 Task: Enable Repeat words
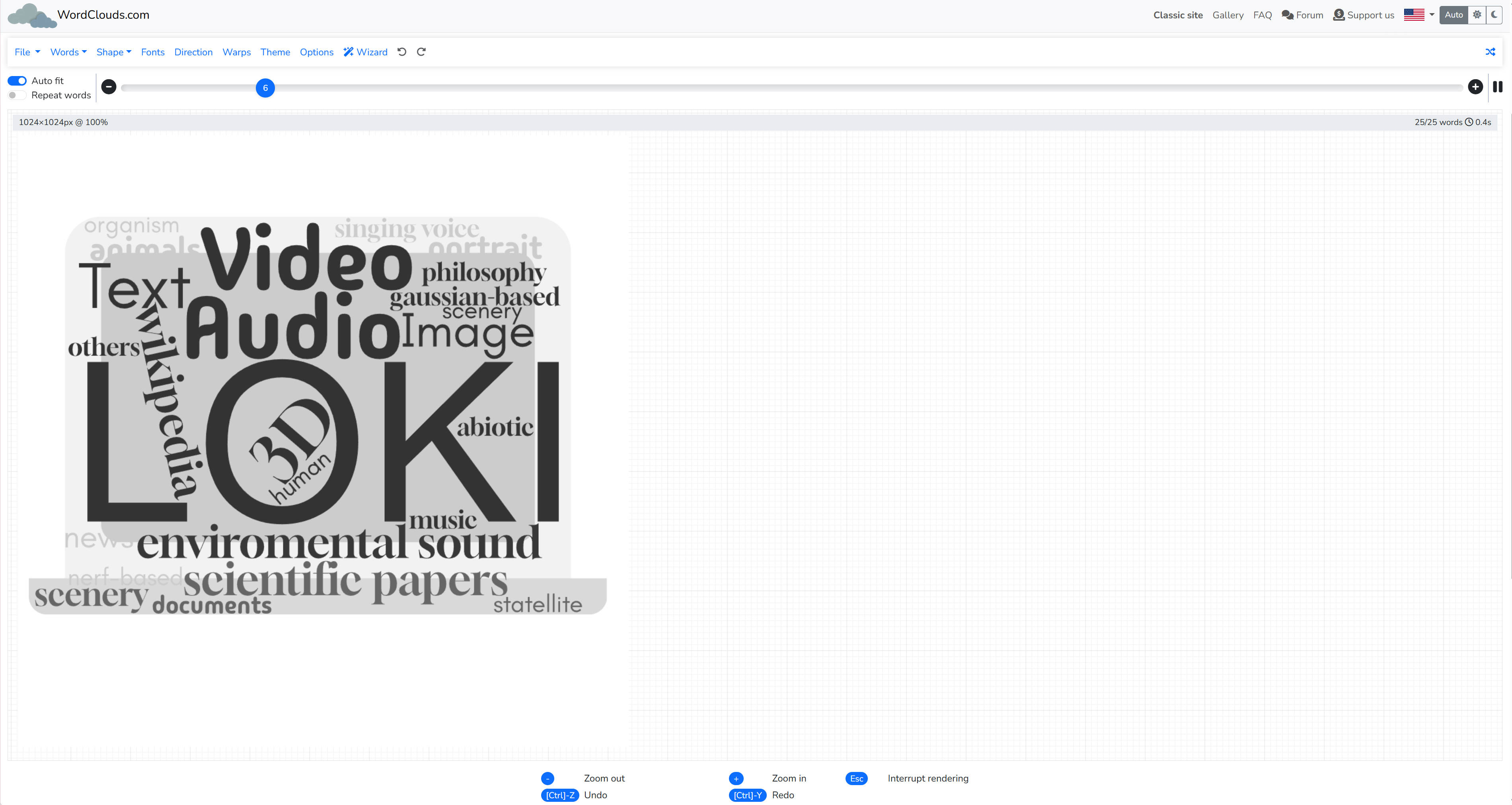pos(16,94)
